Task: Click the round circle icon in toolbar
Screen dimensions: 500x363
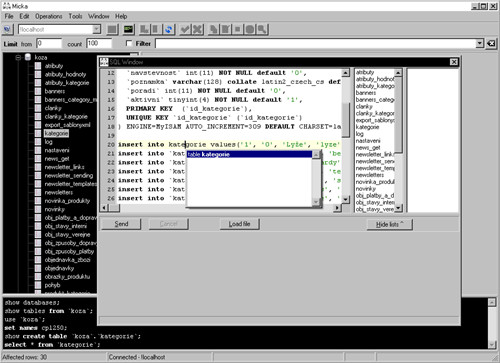Action: [250, 29]
